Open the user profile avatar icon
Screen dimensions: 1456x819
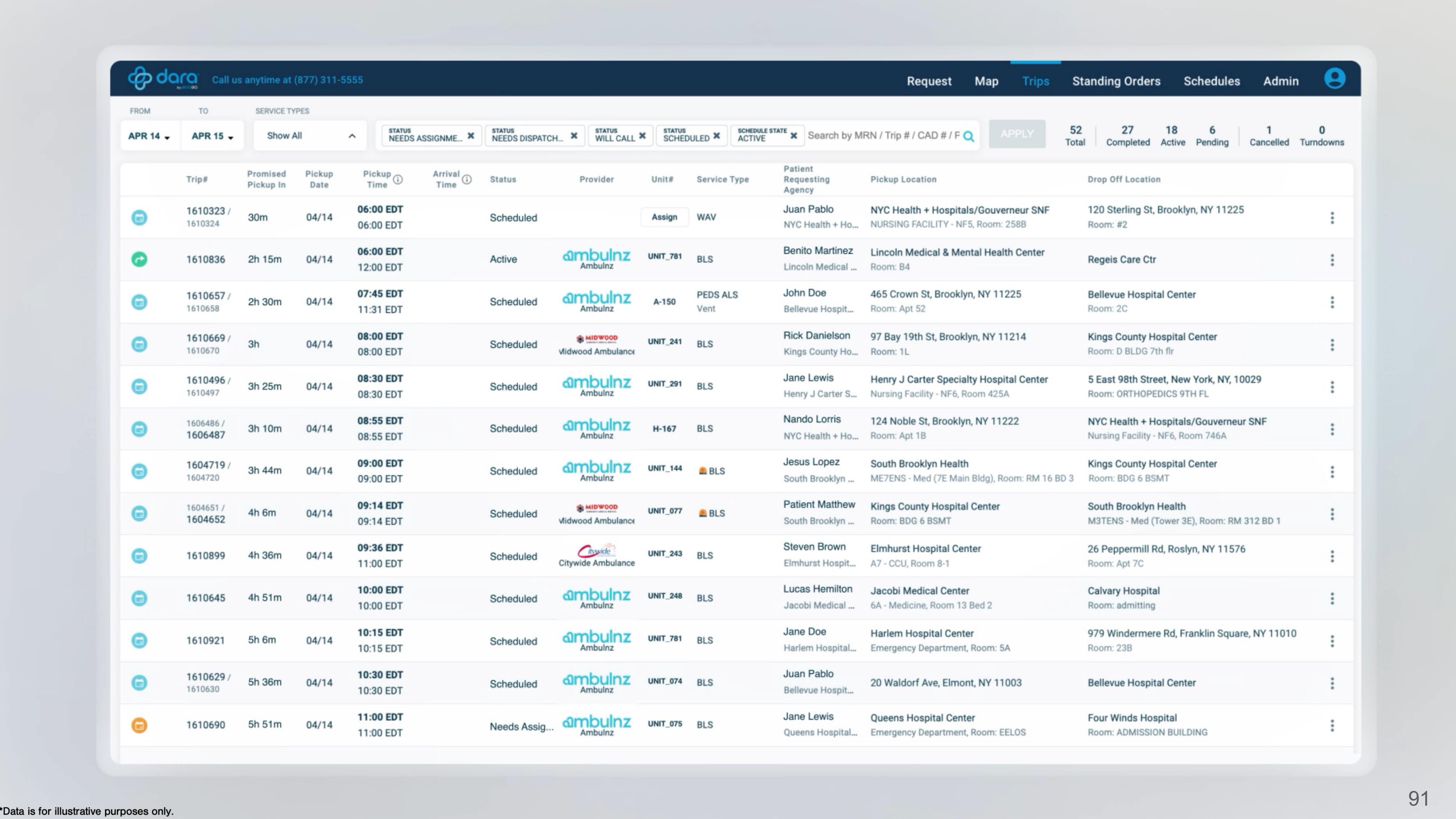(x=1335, y=79)
